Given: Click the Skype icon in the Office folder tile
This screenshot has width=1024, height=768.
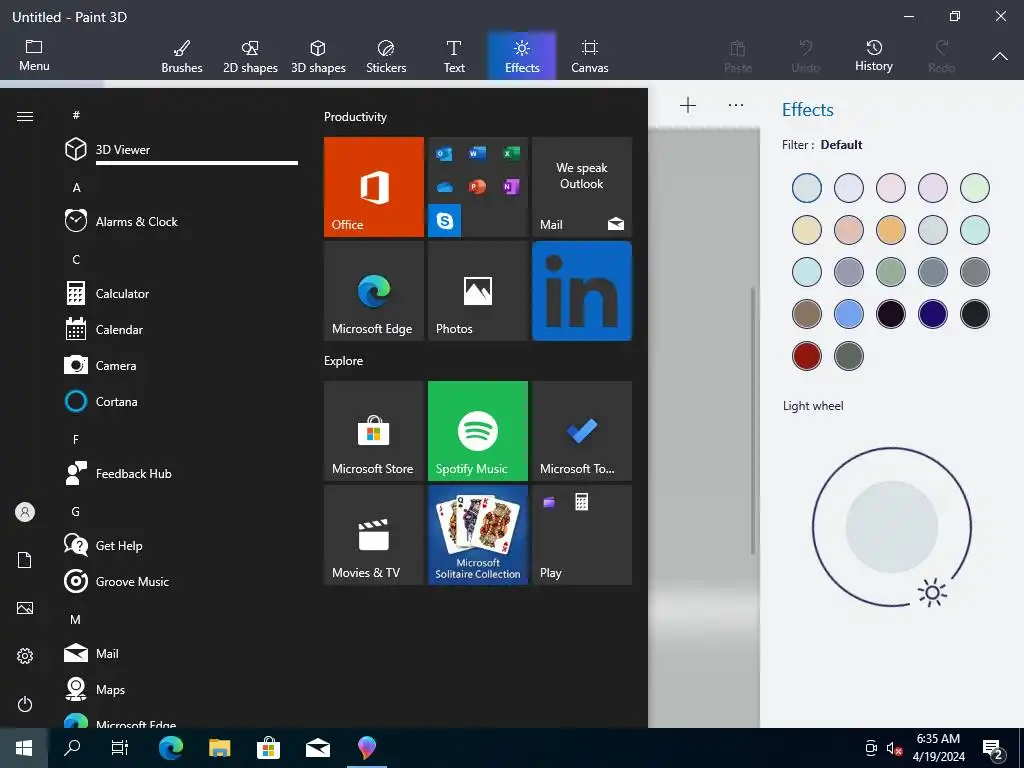Looking at the screenshot, I should [x=445, y=221].
